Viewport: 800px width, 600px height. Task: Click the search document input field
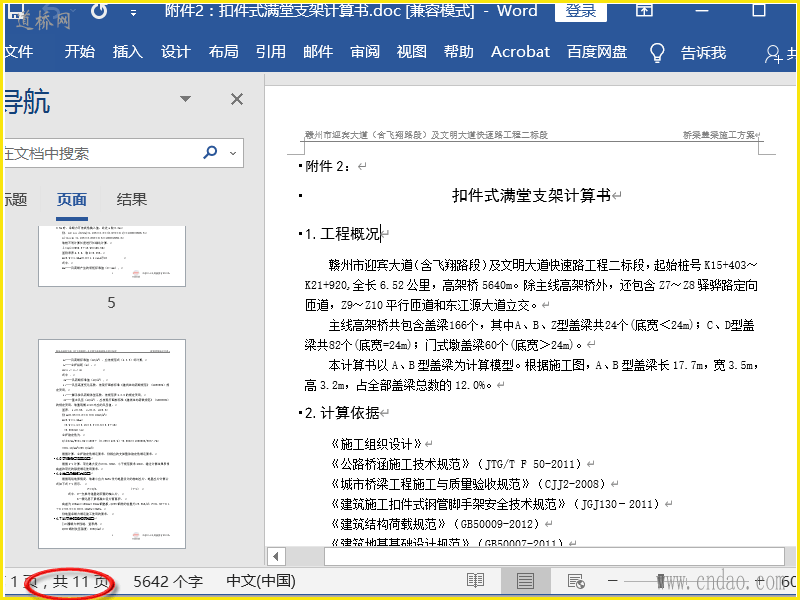tap(102, 153)
